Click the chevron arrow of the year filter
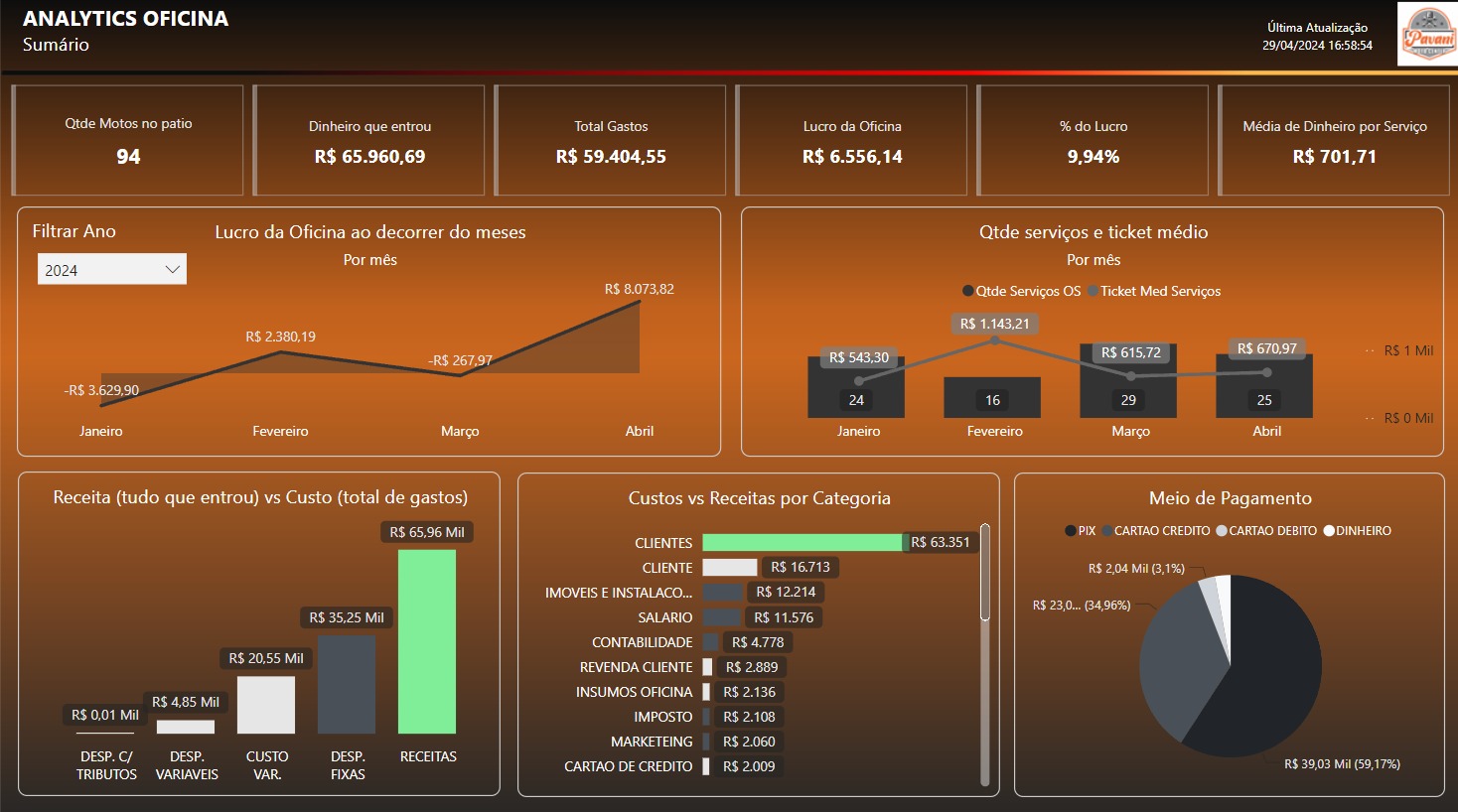 [x=172, y=269]
